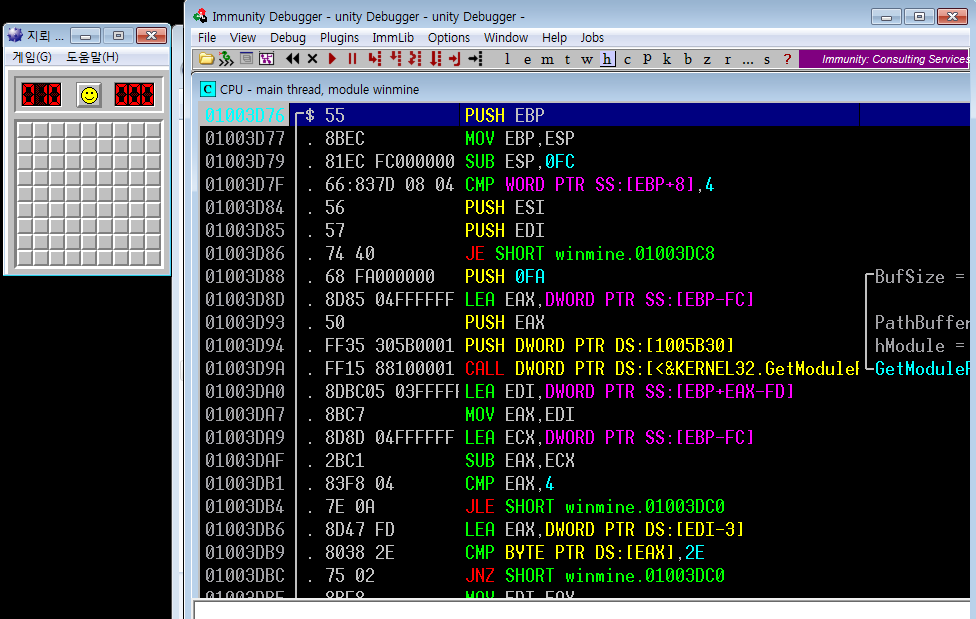
Task: Show Windows with w button
Action: [587, 59]
